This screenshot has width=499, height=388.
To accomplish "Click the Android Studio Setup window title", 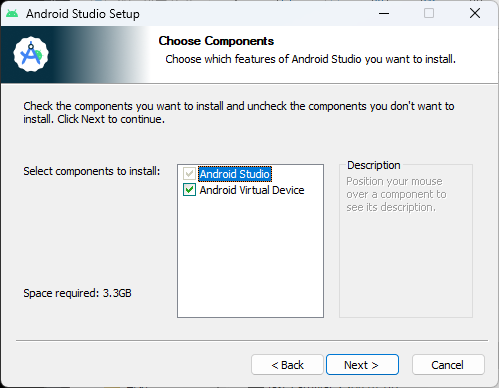I will [83, 14].
